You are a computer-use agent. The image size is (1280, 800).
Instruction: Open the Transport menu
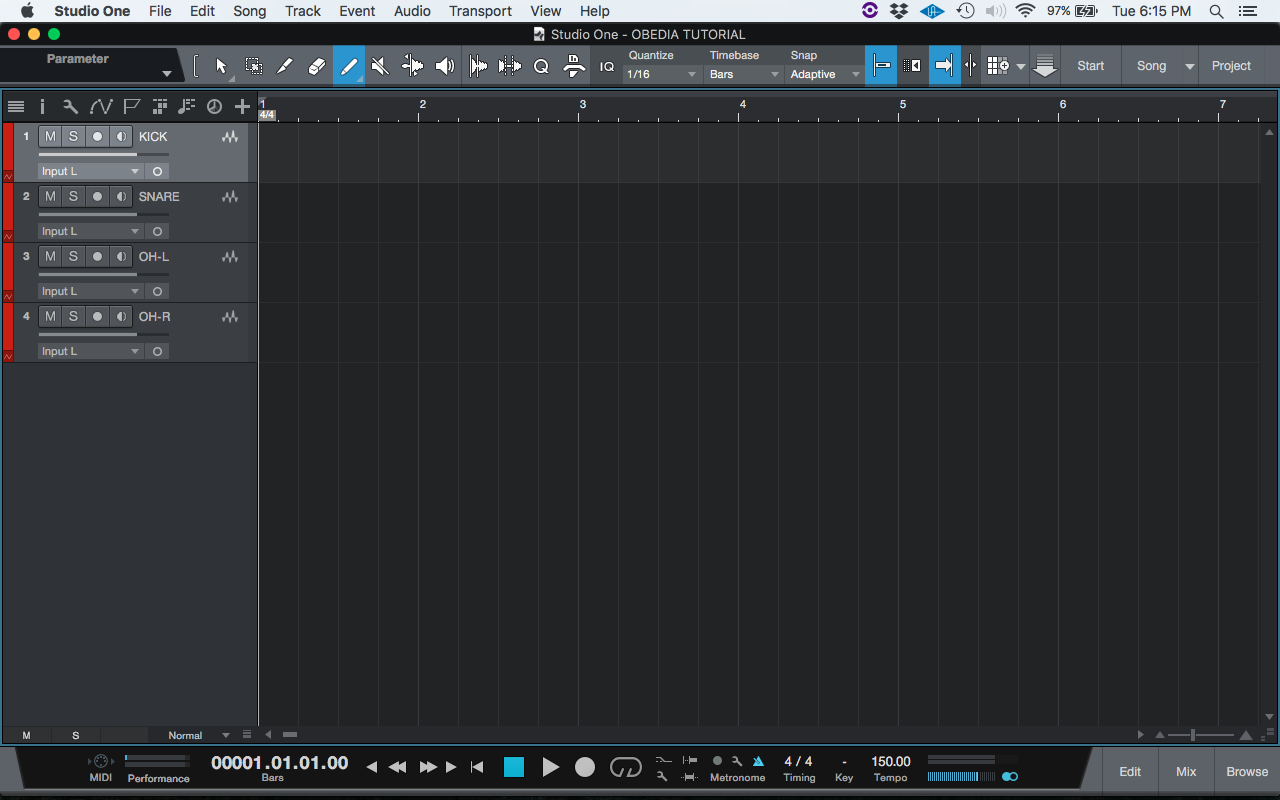(x=480, y=11)
